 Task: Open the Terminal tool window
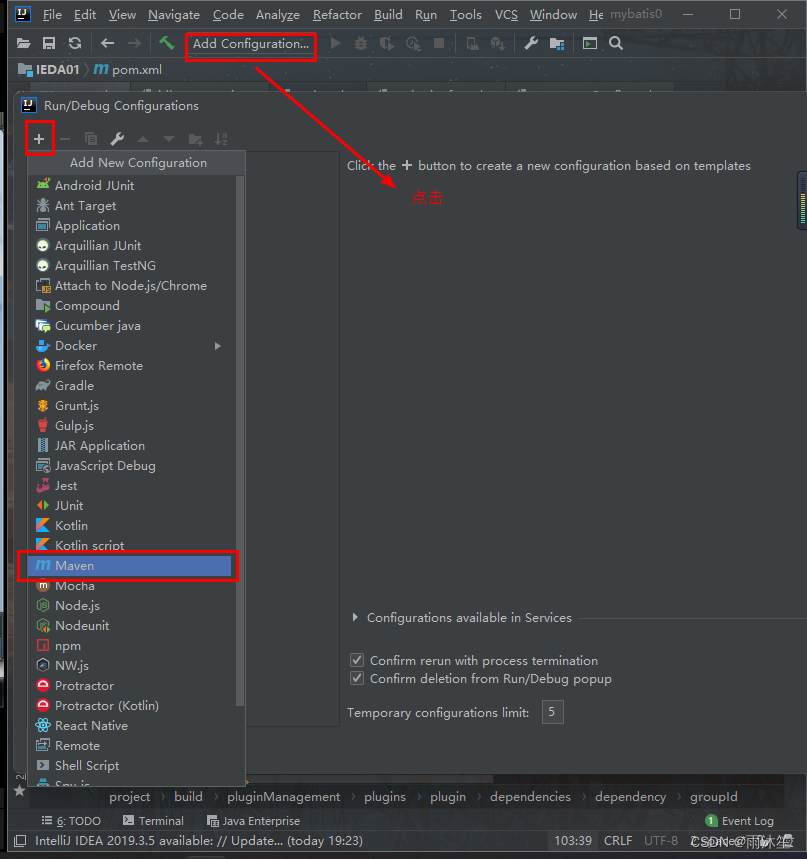[x=153, y=821]
